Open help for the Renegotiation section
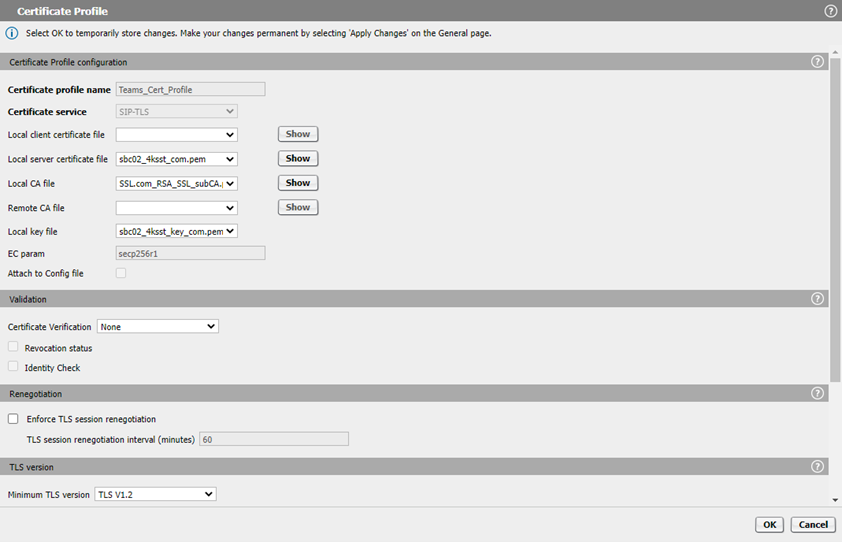The height and width of the screenshot is (542, 842). [817, 393]
